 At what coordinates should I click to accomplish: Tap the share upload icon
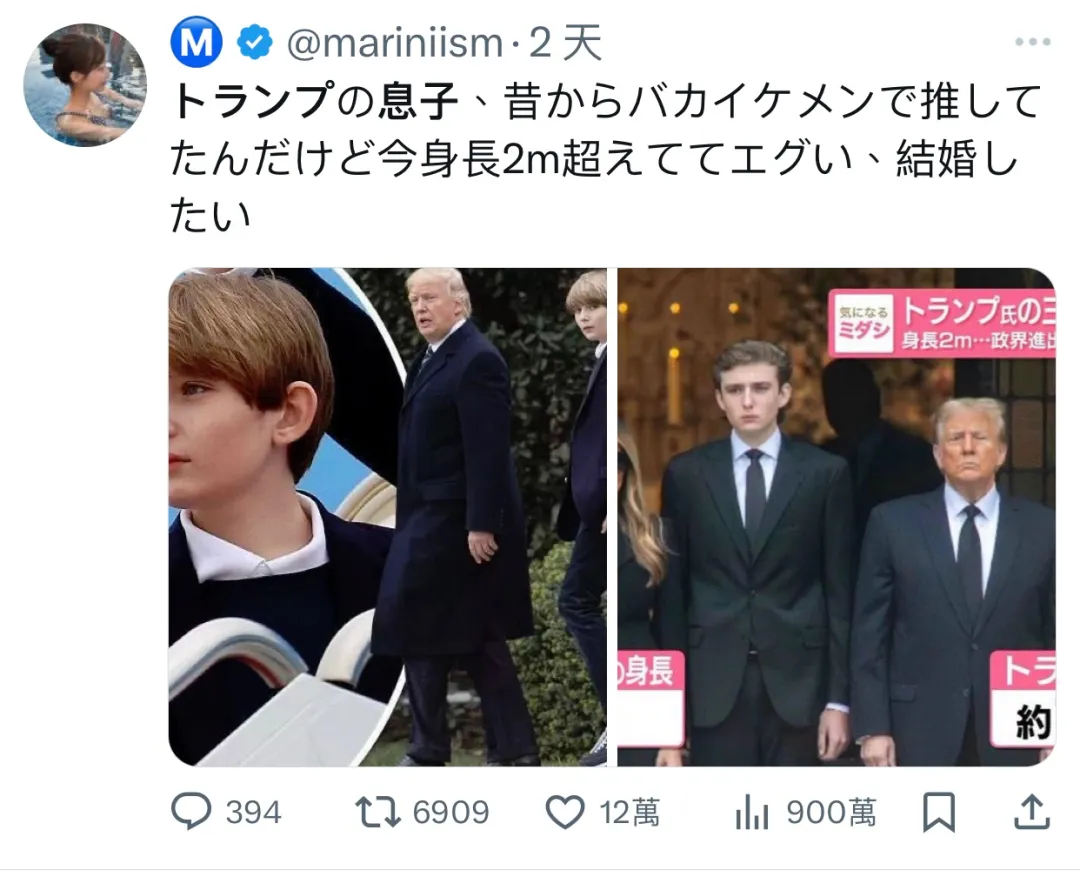click(x=1033, y=812)
